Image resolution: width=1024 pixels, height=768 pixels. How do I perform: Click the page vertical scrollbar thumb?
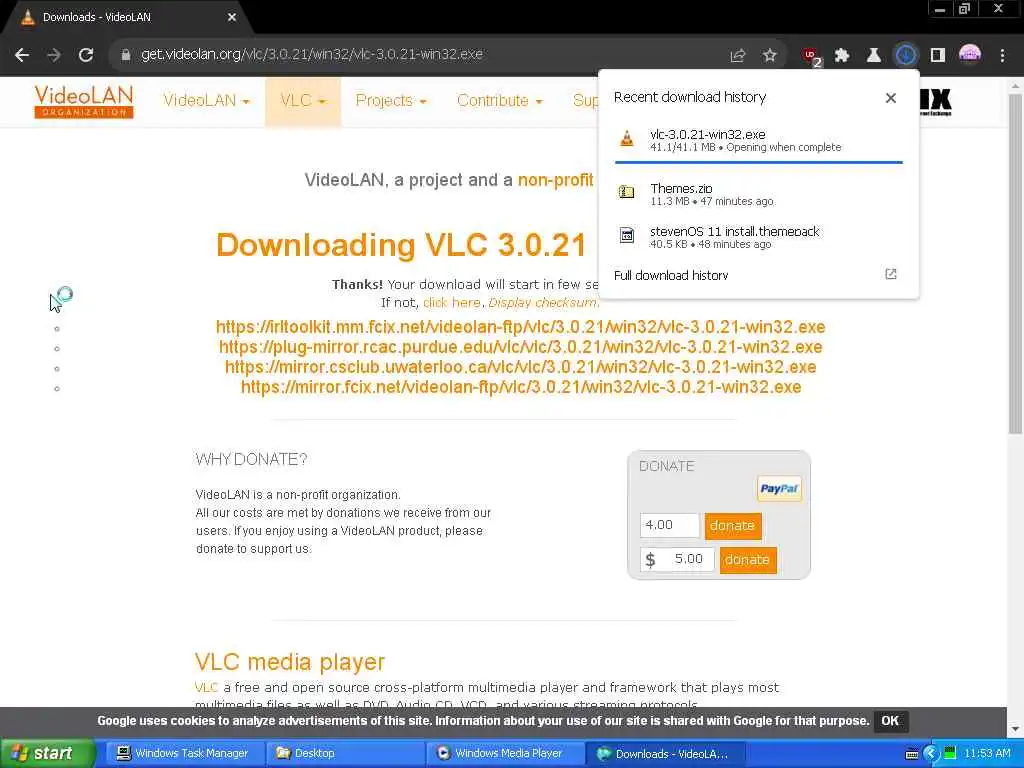coord(1015,264)
